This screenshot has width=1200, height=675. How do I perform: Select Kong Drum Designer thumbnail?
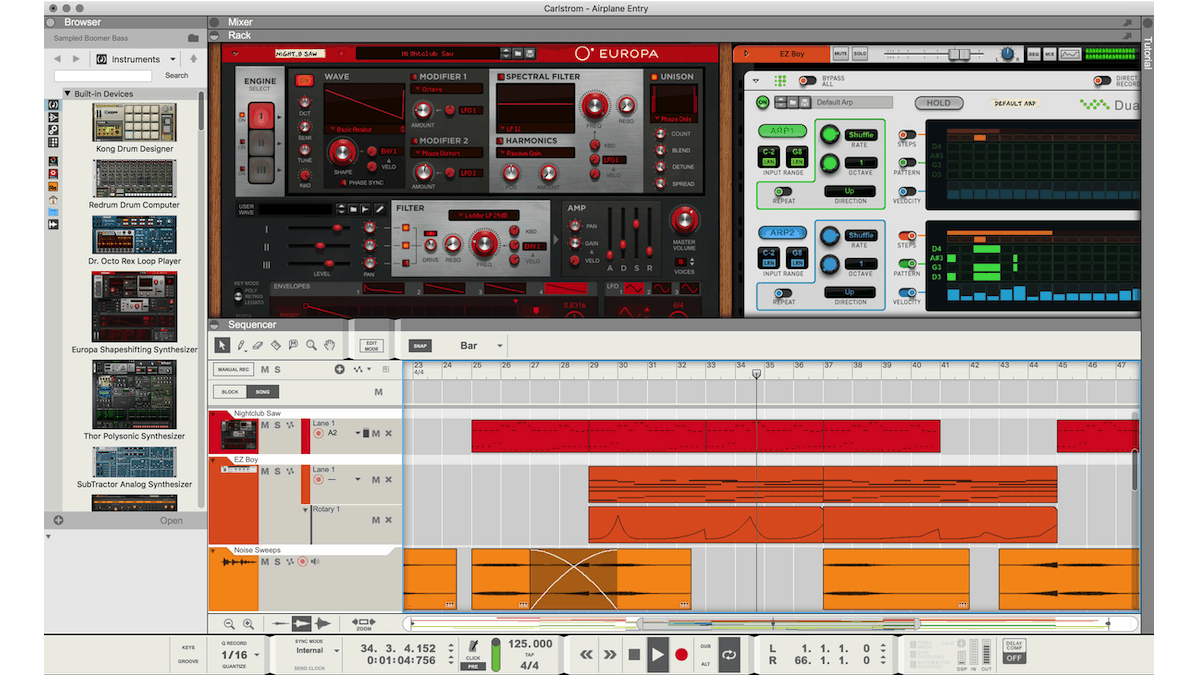coord(134,122)
